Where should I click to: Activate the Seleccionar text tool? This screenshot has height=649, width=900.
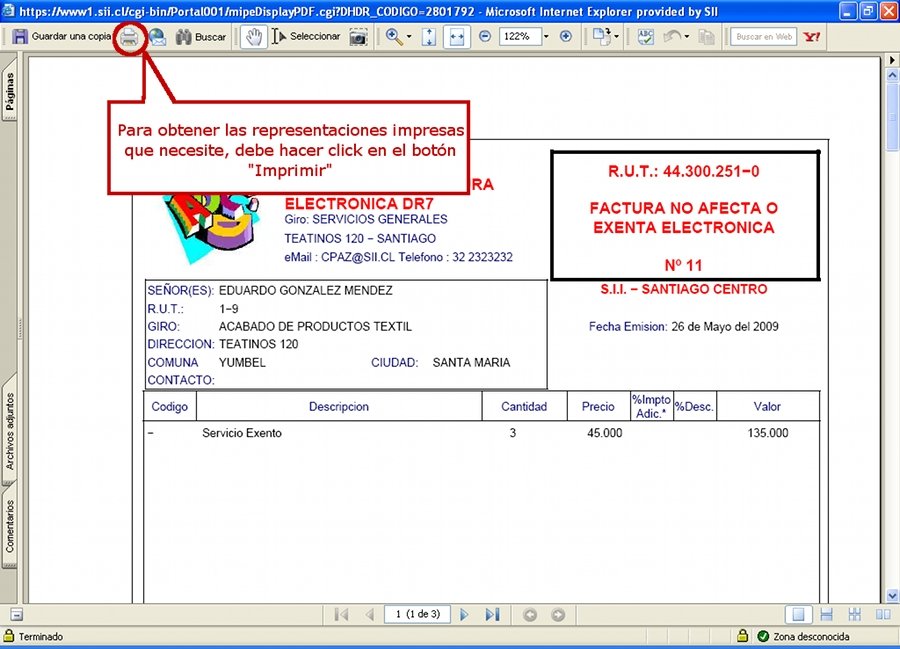coord(306,37)
